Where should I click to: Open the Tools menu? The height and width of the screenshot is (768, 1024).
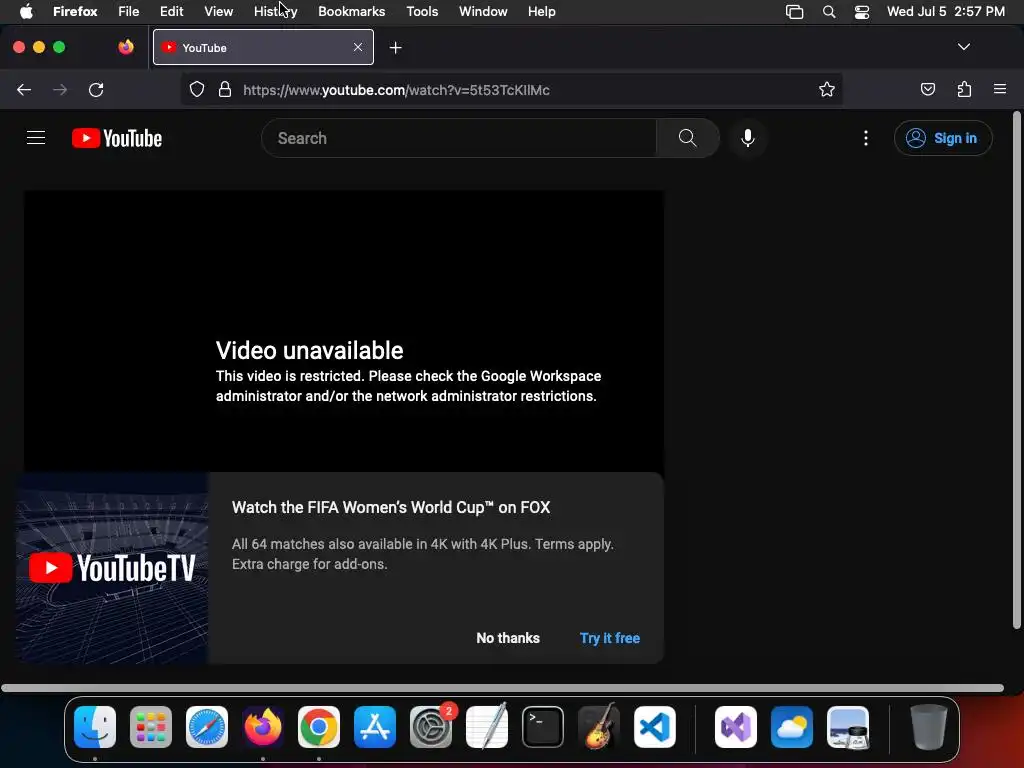422,11
